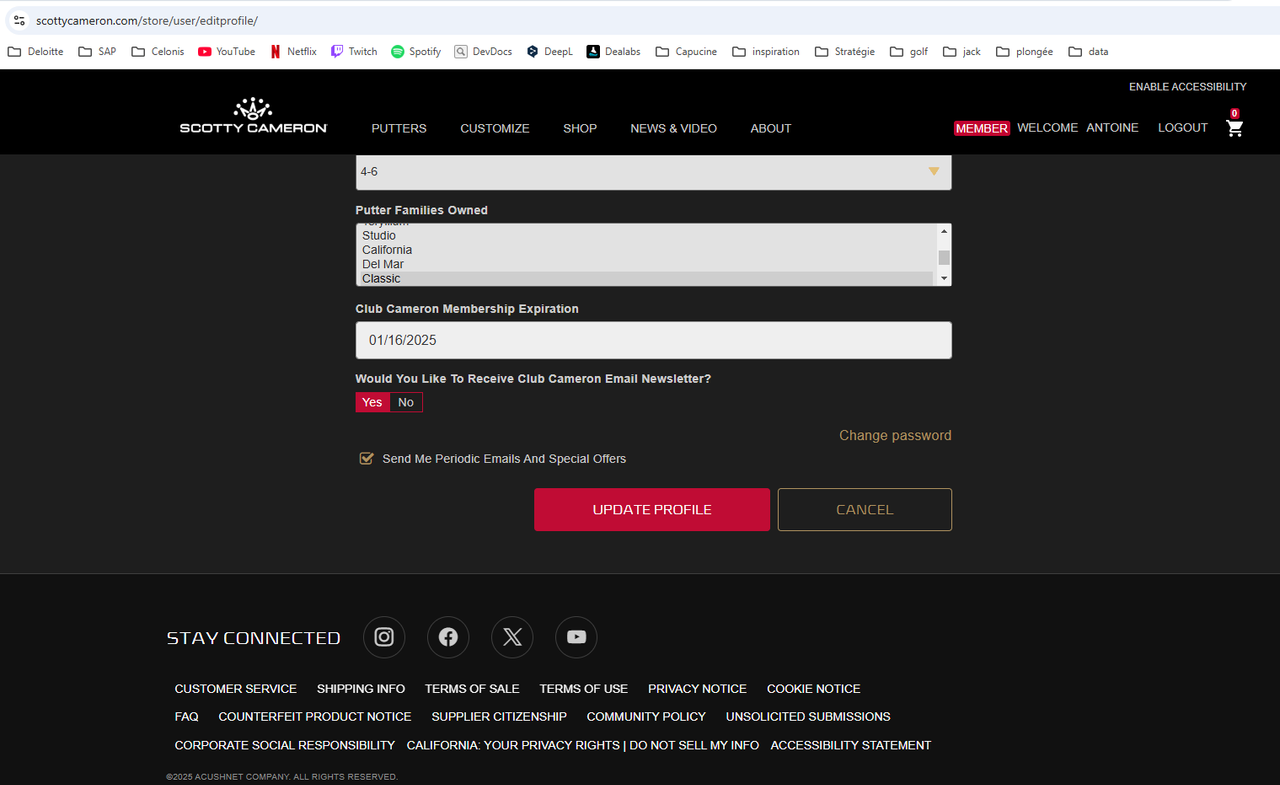Open the plongée bookmark folder
The height and width of the screenshot is (785, 1280).
coord(1025,51)
